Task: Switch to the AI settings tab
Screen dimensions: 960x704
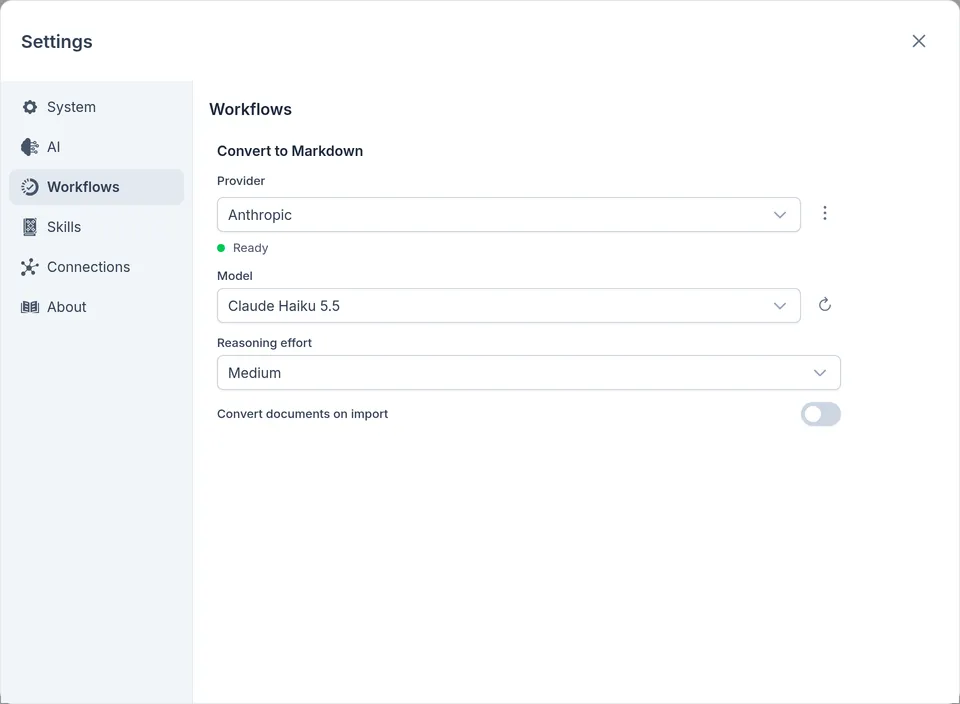Action: 97,147
